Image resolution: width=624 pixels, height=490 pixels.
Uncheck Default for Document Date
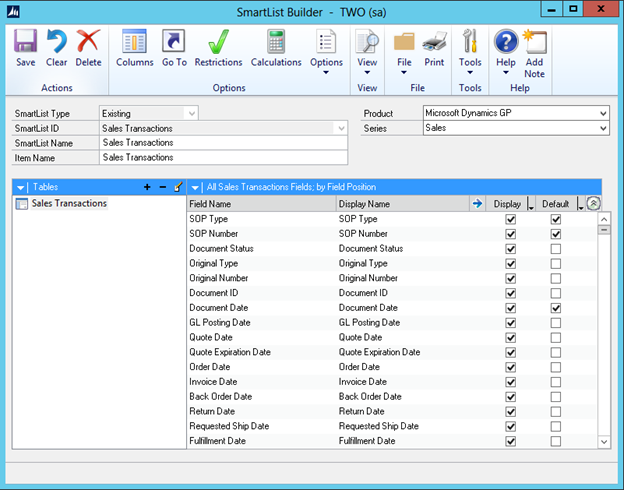click(556, 308)
